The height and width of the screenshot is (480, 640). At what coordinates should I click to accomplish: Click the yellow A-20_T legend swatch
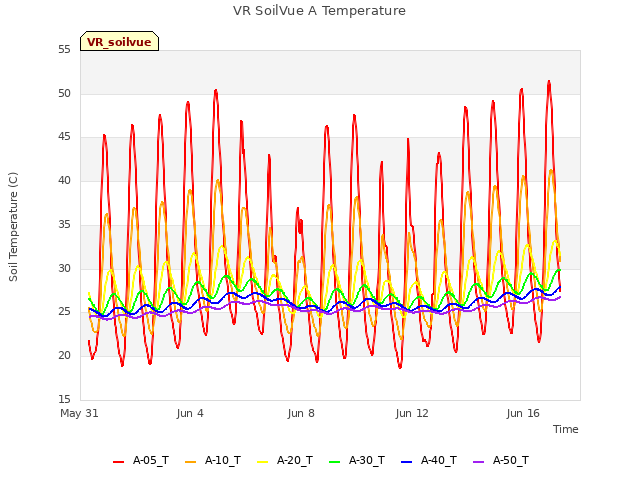point(262,462)
